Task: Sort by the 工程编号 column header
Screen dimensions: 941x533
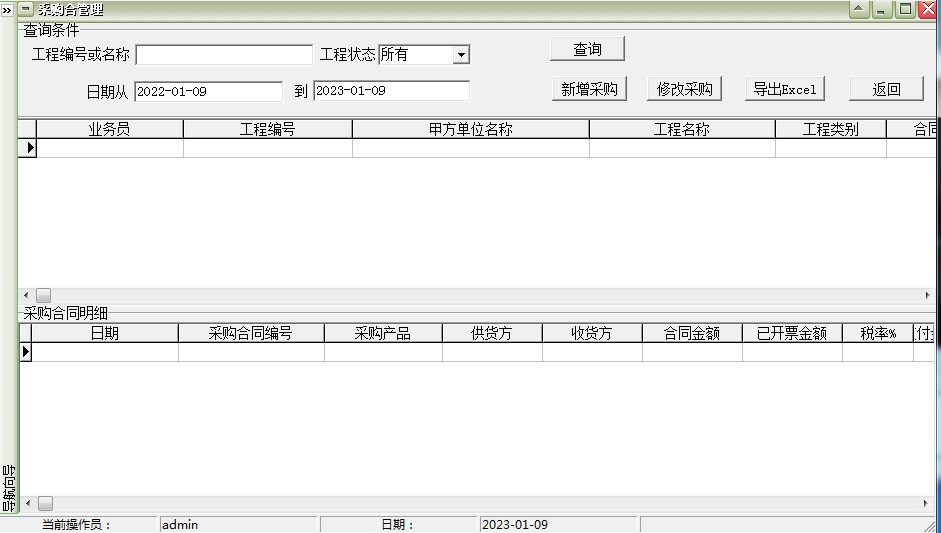Action: 268,129
